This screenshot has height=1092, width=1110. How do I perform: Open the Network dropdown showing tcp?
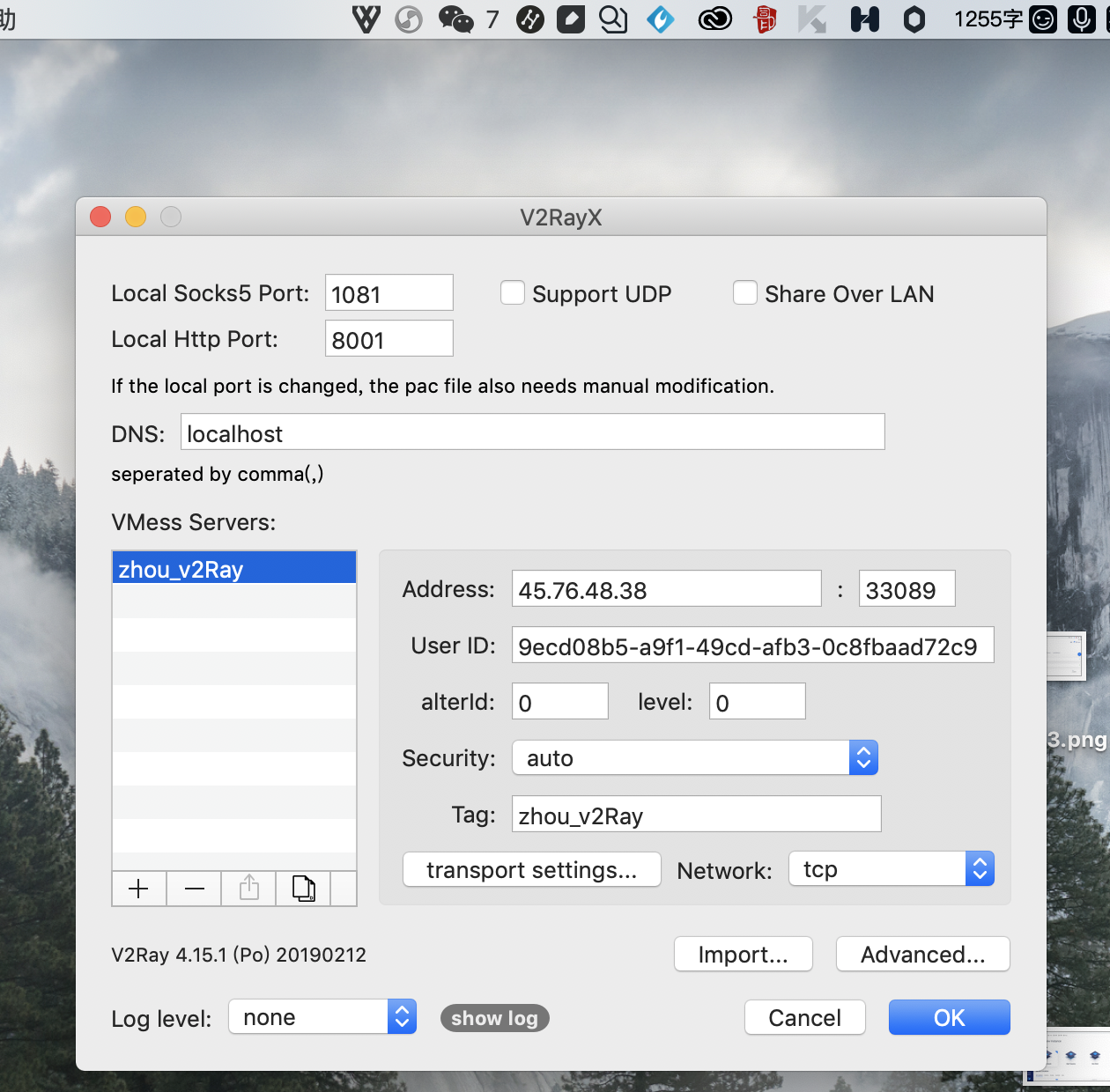pyautogui.click(x=892, y=869)
